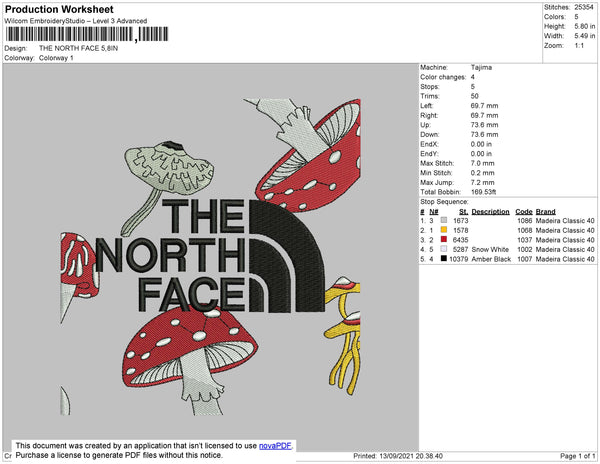Click the Trims value 50
600x464 pixels.
(474, 96)
